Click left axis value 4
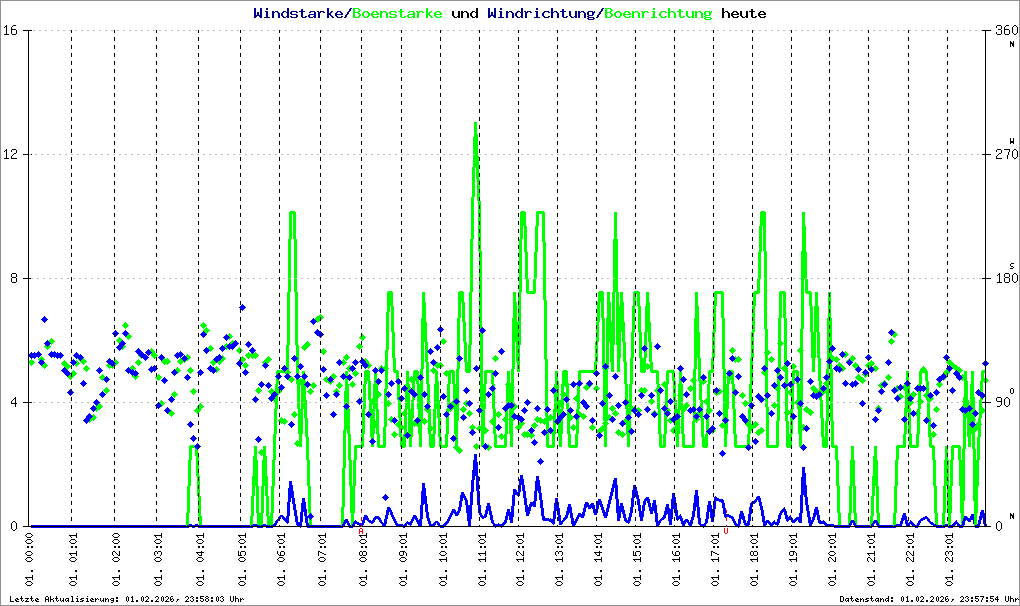This screenshot has width=1020, height=606. (14, 402)
